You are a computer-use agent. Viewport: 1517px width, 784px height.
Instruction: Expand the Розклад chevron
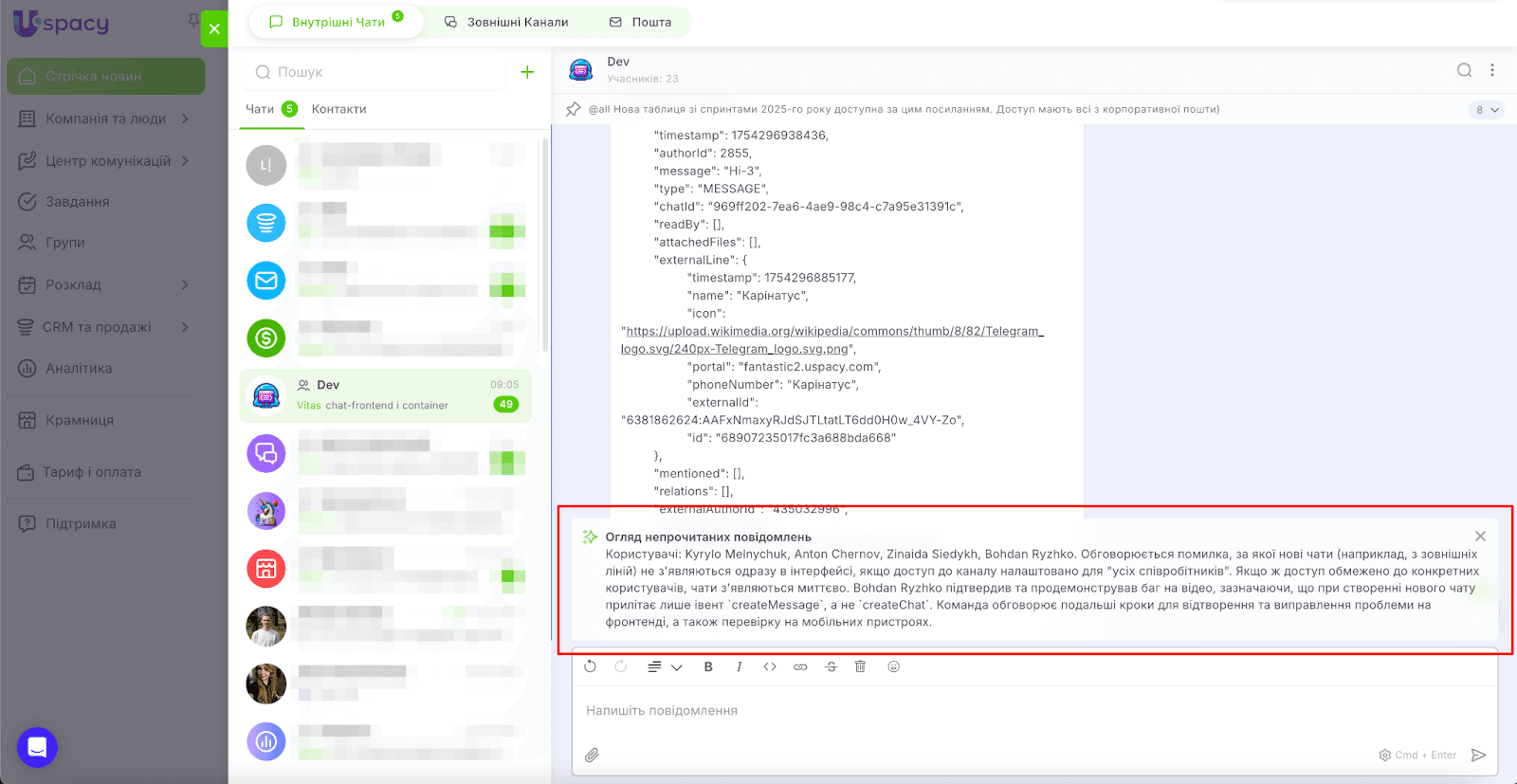pos(185,284)
